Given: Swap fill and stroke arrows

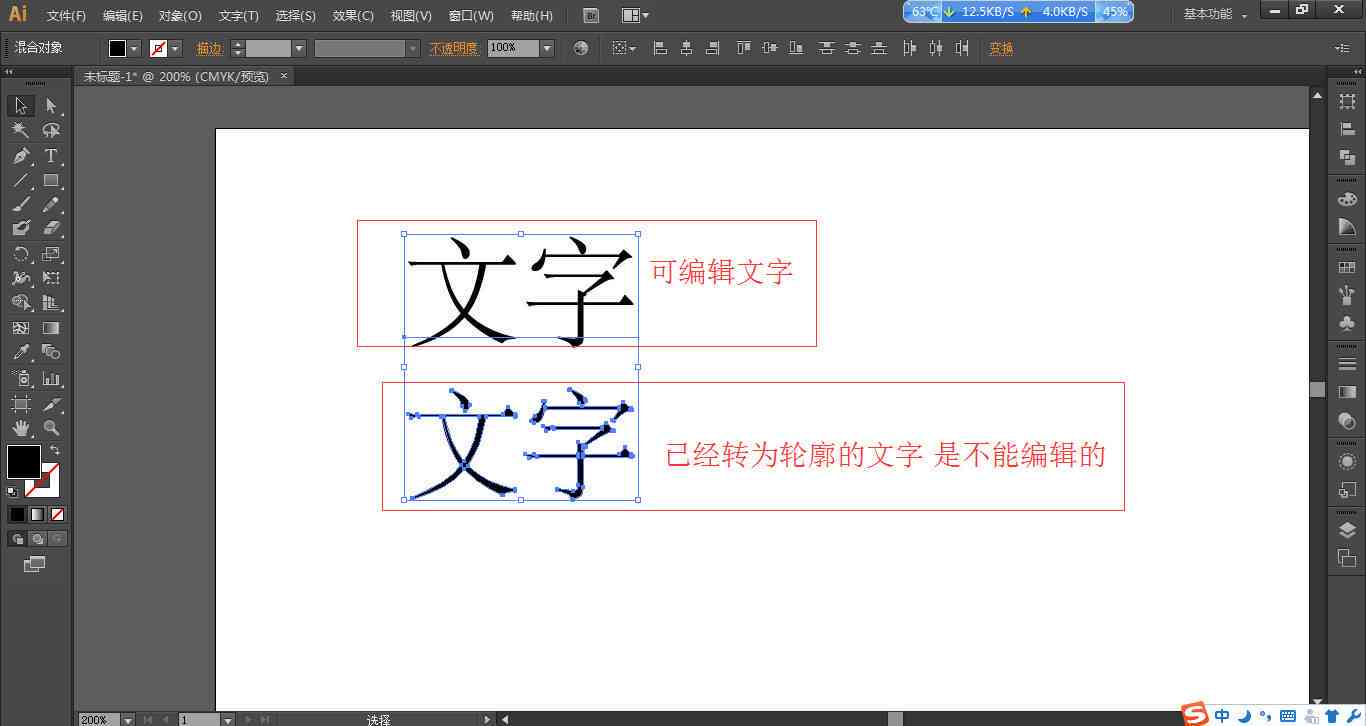Looking at the screenshot, I should (x=54, y=451).
